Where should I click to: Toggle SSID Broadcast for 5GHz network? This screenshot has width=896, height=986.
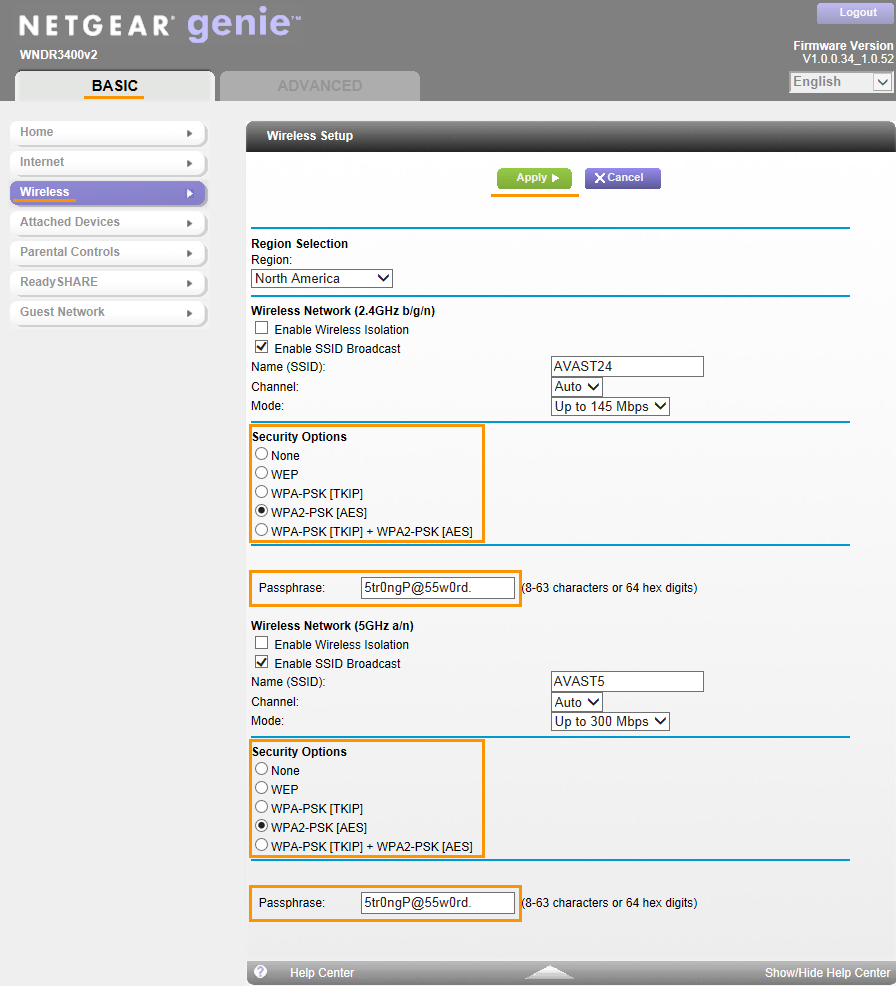262,662
